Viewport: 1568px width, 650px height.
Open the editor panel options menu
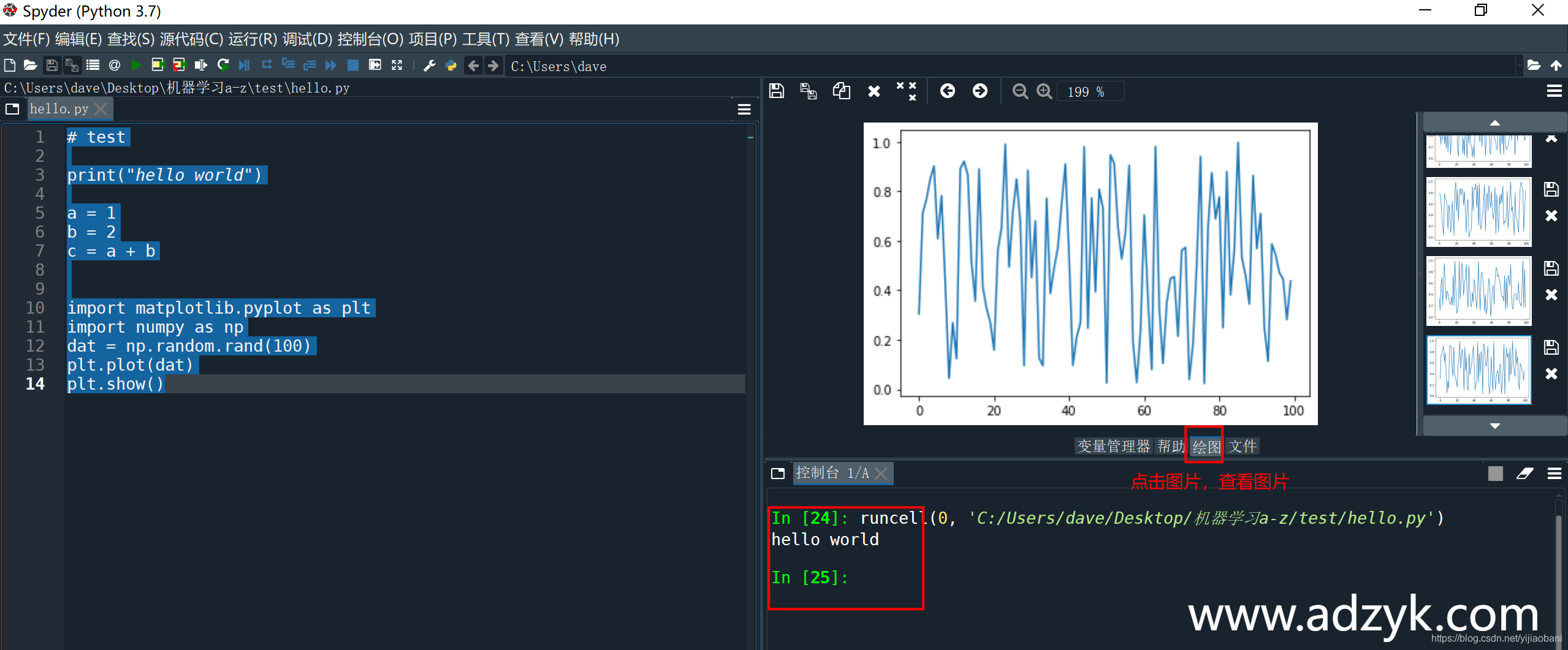(744, 109)
